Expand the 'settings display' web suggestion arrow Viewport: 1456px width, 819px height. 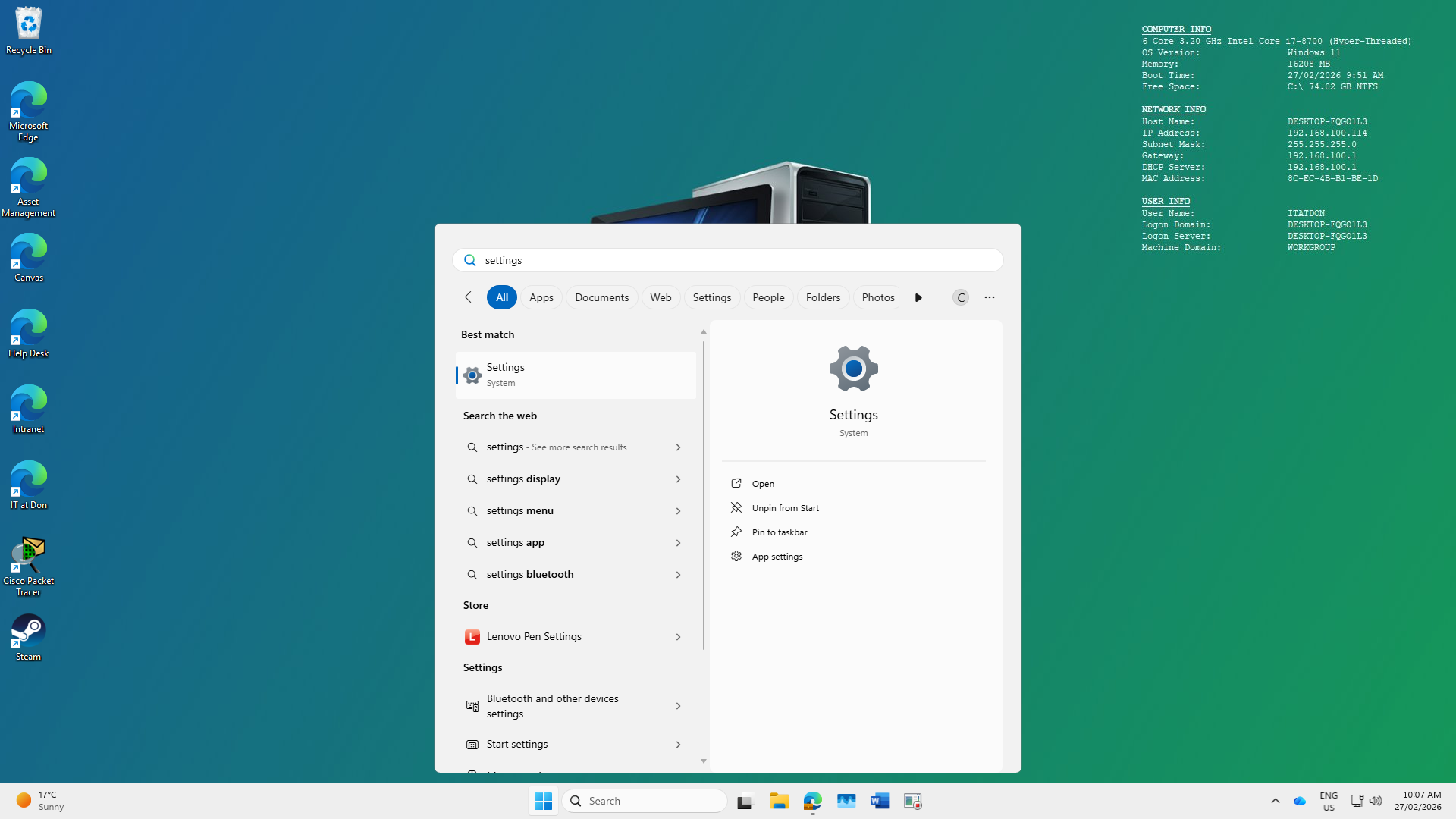(678, 479)
